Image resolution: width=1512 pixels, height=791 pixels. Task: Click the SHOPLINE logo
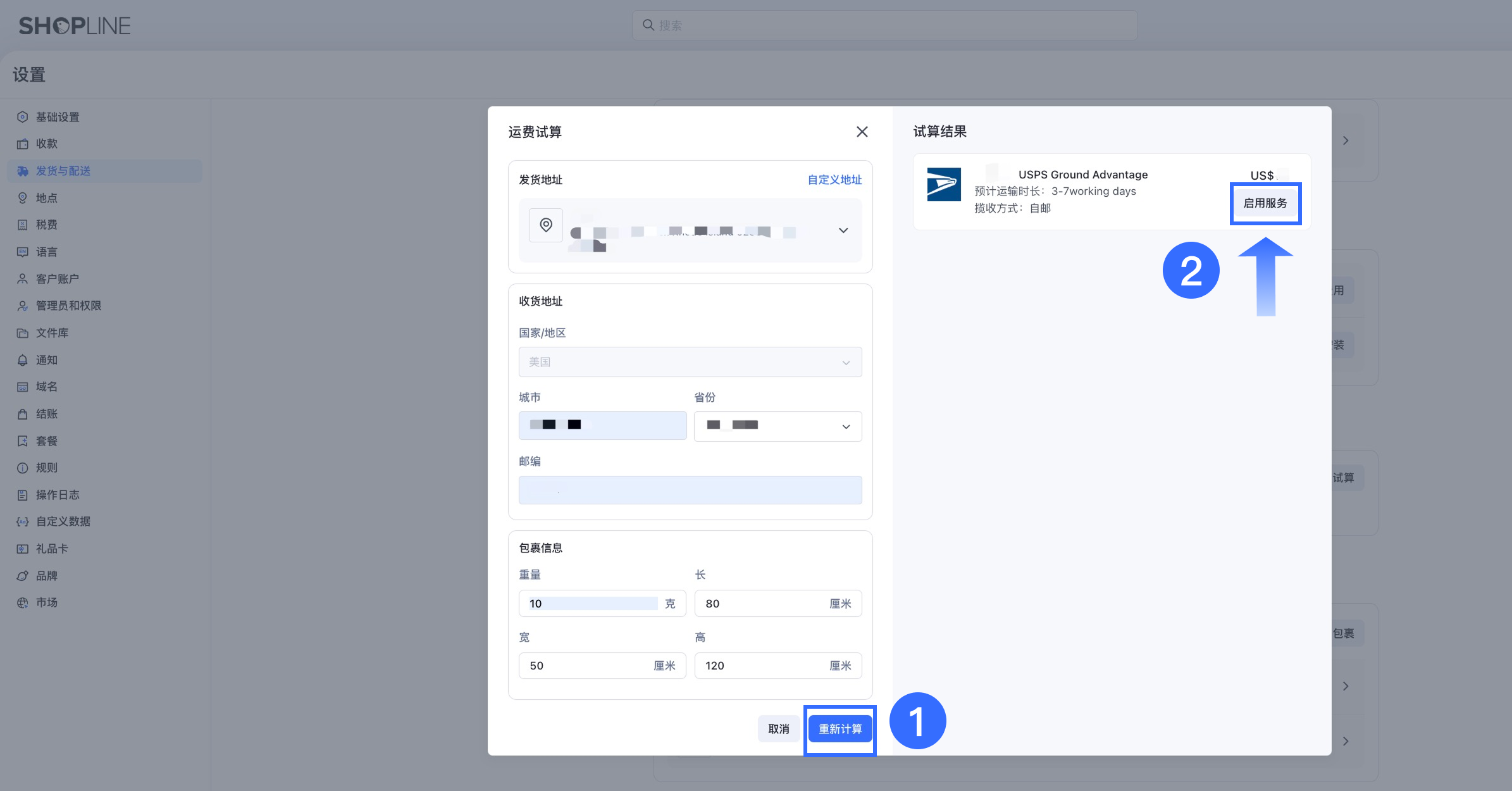(x=75, y=25)
